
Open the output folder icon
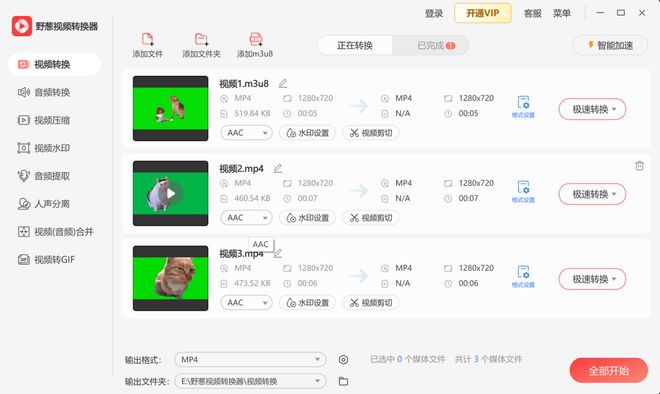[x=343, y=381]
